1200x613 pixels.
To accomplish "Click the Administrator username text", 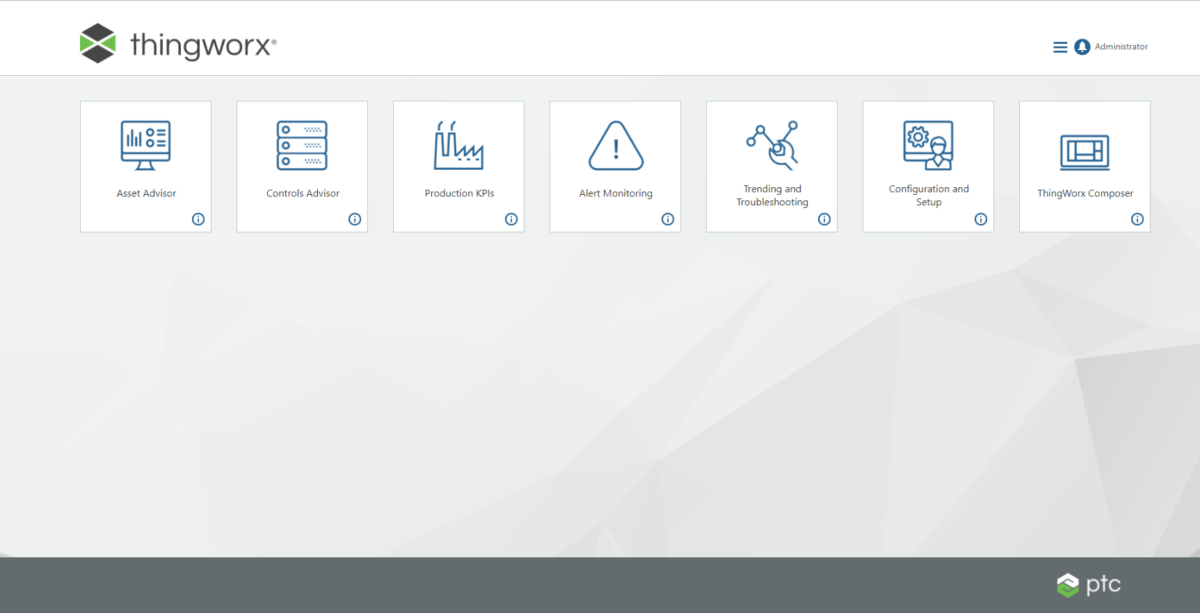I will pos(1121,46).
